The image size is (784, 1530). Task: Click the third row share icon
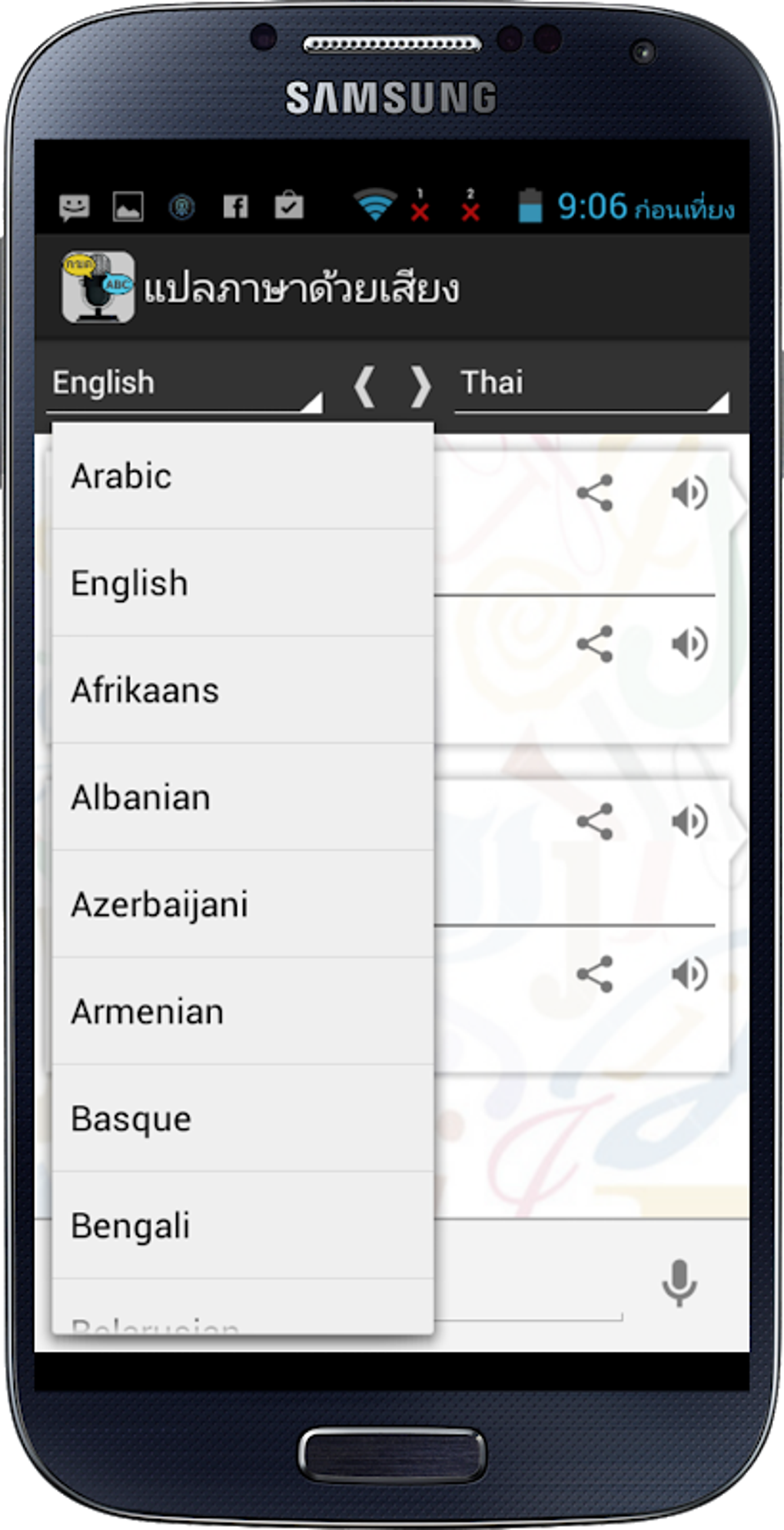click(x=595, y=821)
